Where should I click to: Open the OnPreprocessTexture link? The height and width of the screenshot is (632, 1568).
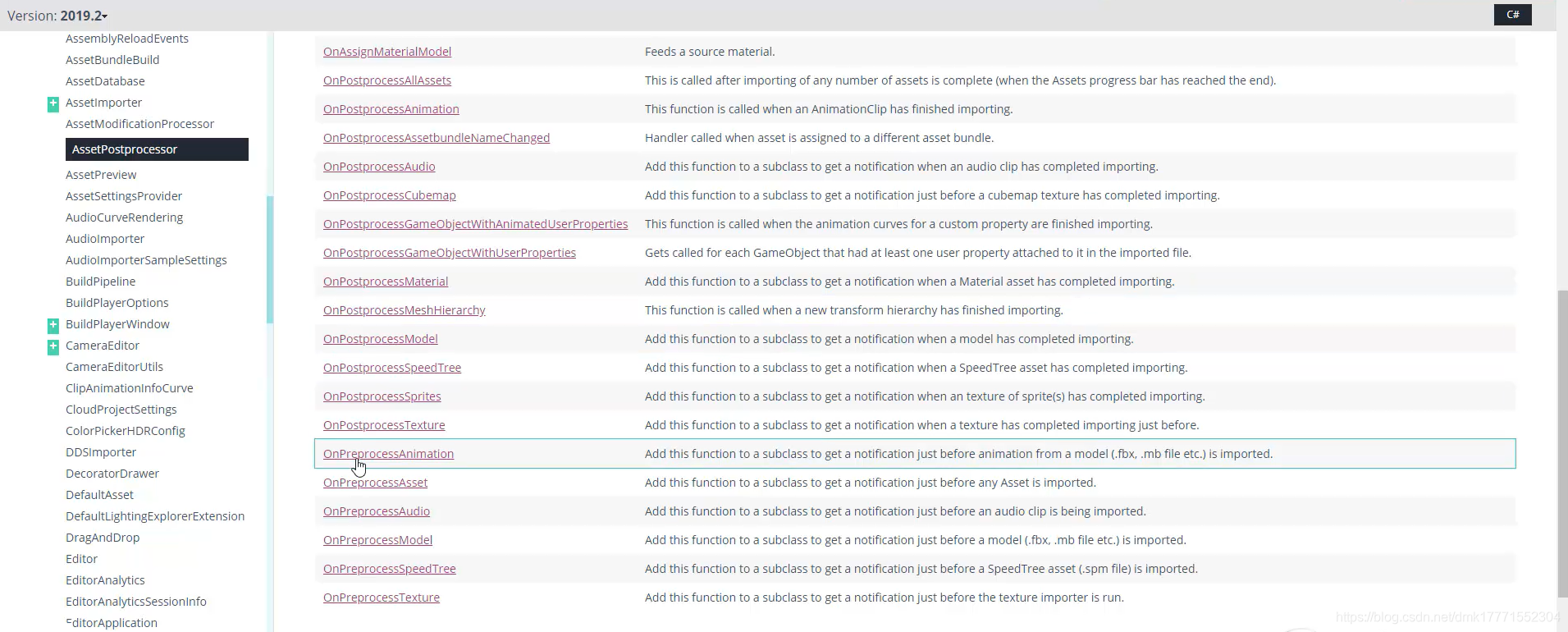(382, 598)
